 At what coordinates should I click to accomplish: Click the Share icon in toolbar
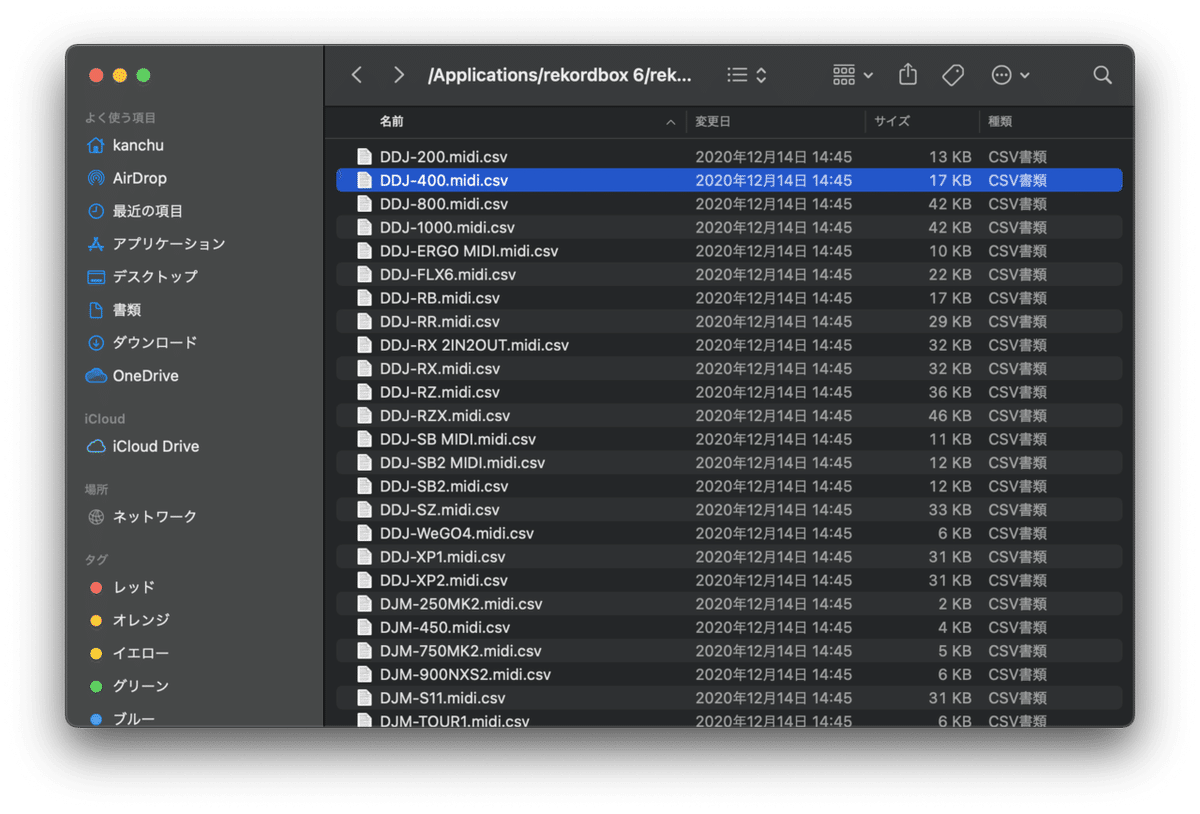pyautogui.click(x=908, y=74)
